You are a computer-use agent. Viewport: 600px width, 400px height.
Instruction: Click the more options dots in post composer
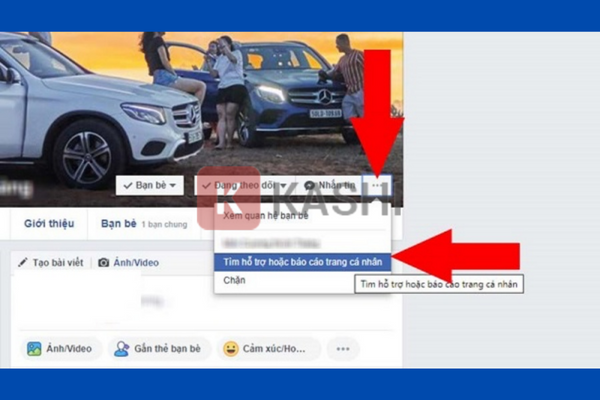(x=342, y=349)
